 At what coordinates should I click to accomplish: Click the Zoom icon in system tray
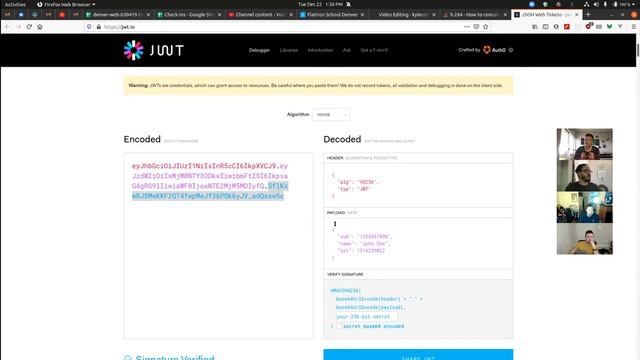tap(532, 4)
